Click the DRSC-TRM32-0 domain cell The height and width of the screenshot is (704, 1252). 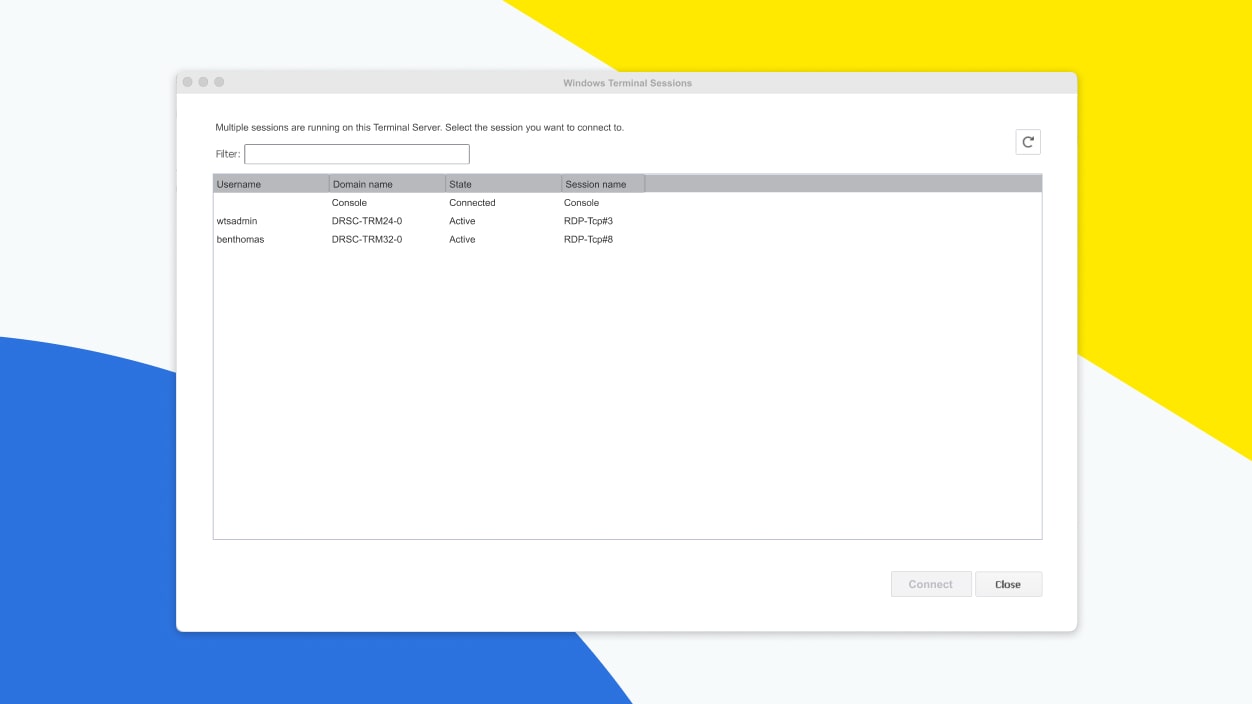[x=366, y=239]
